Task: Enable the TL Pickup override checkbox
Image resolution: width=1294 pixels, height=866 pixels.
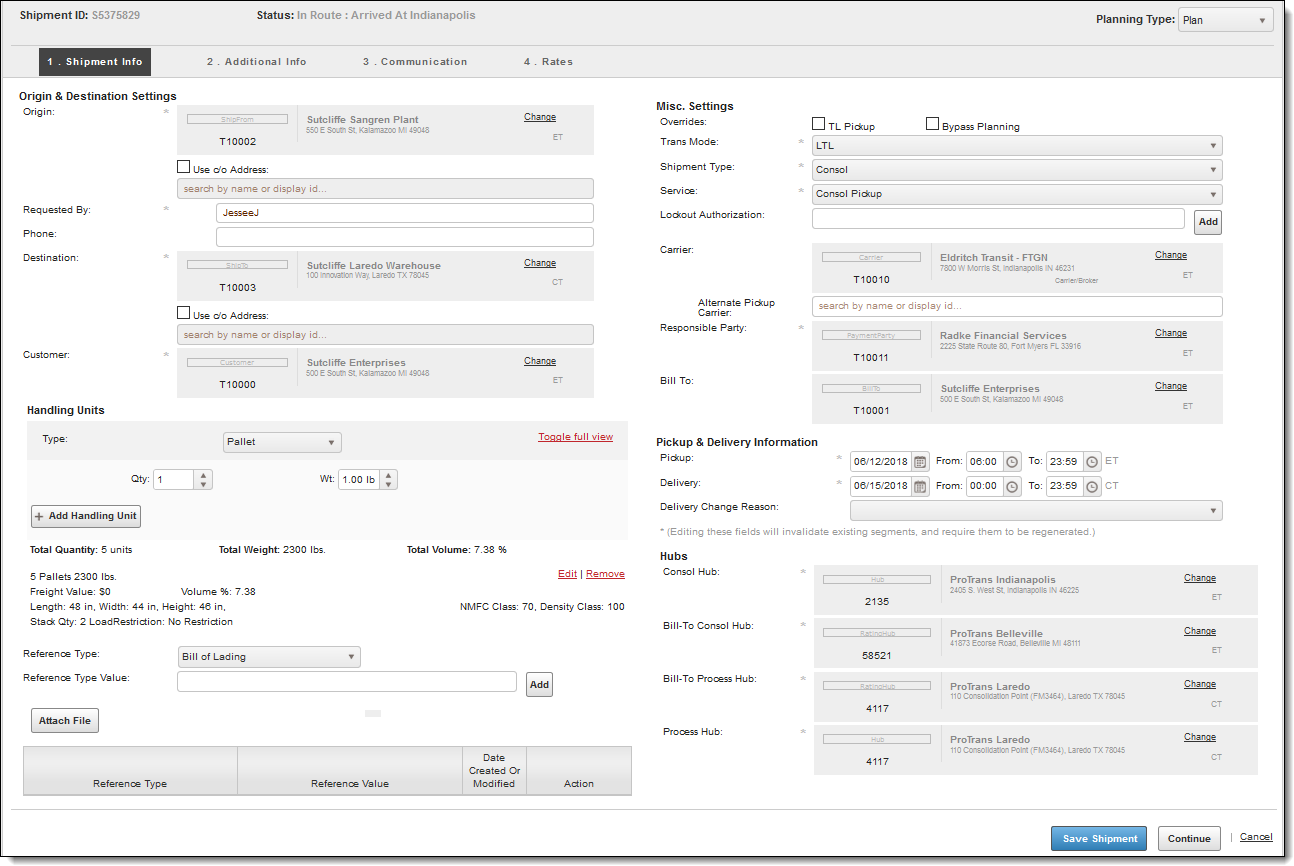Action: (x=819, y=125)
